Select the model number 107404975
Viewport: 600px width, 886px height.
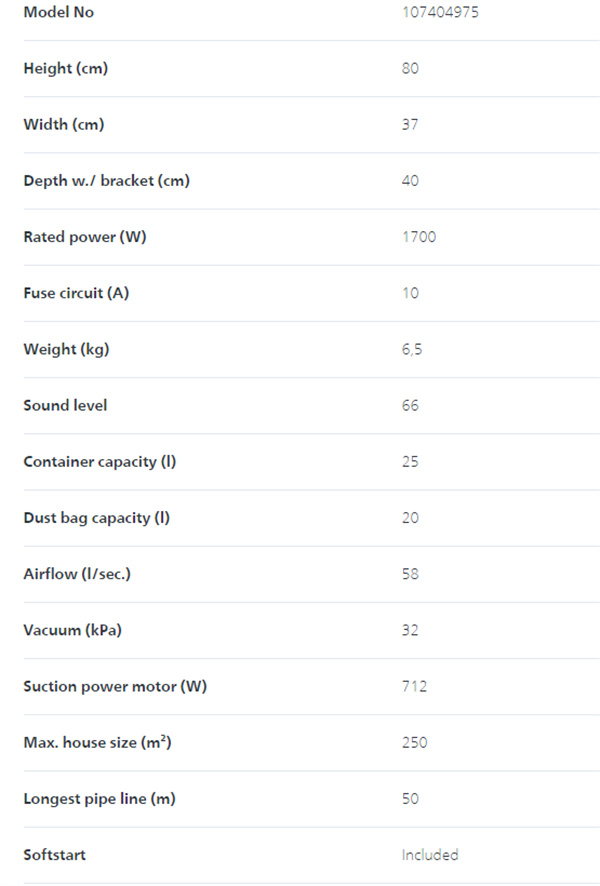pyautogui.click(x=440, y=12)
